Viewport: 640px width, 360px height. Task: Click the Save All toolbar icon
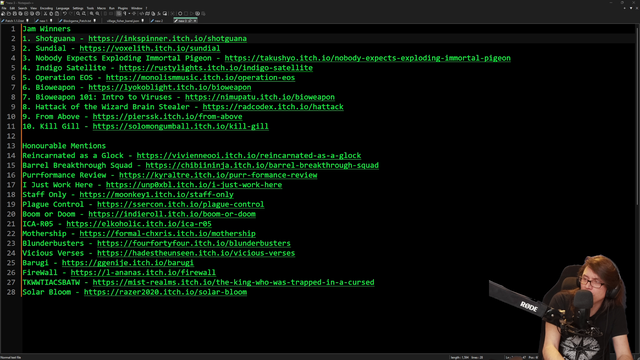coord(20,13)
